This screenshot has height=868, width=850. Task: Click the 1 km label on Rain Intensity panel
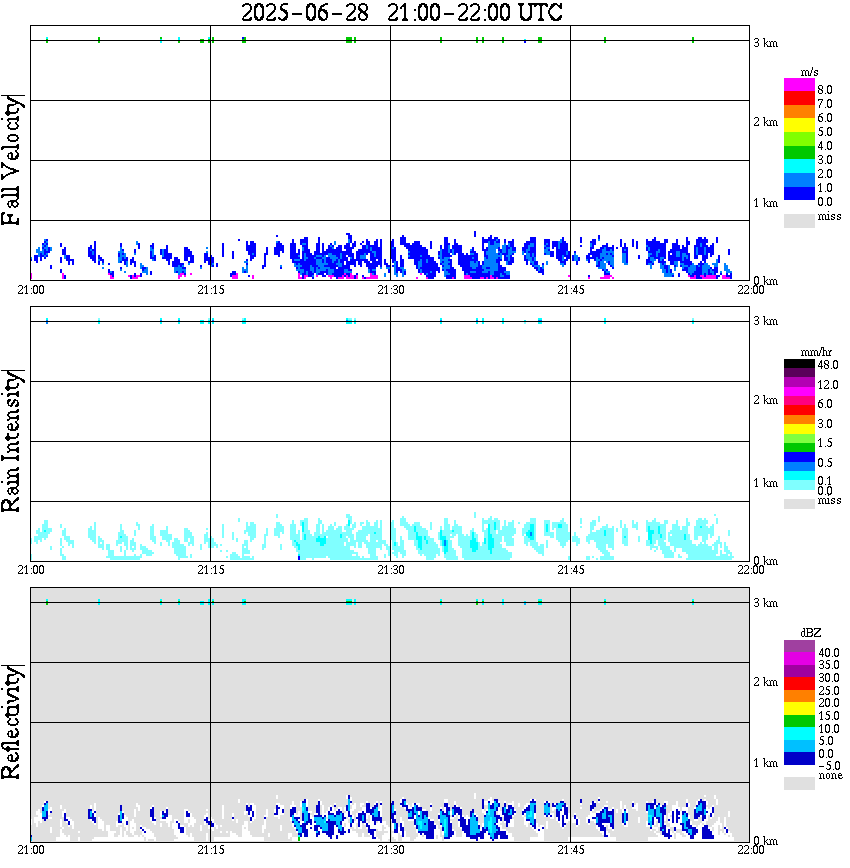765,483
